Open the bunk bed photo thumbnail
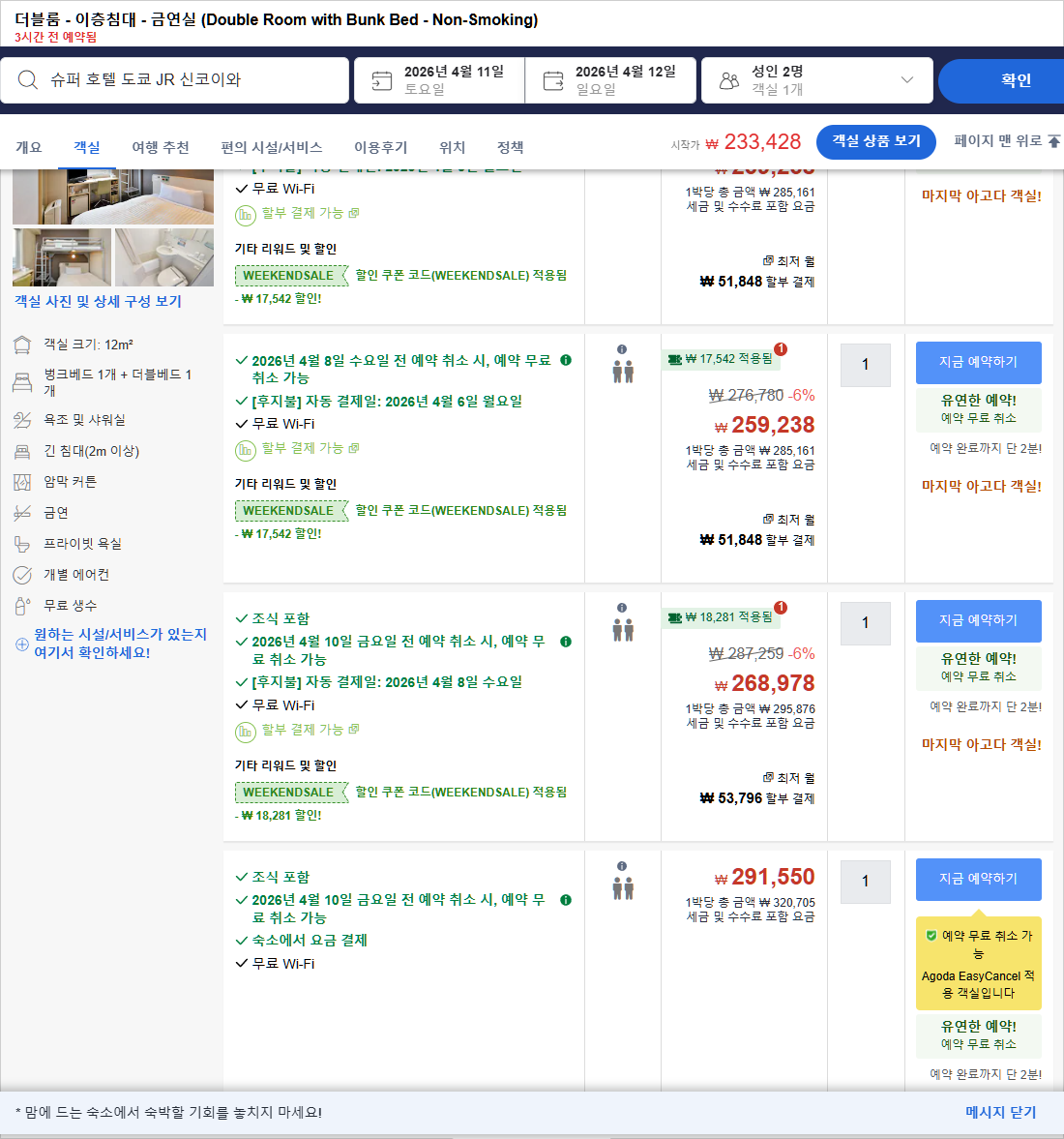 tap(62, 257)
